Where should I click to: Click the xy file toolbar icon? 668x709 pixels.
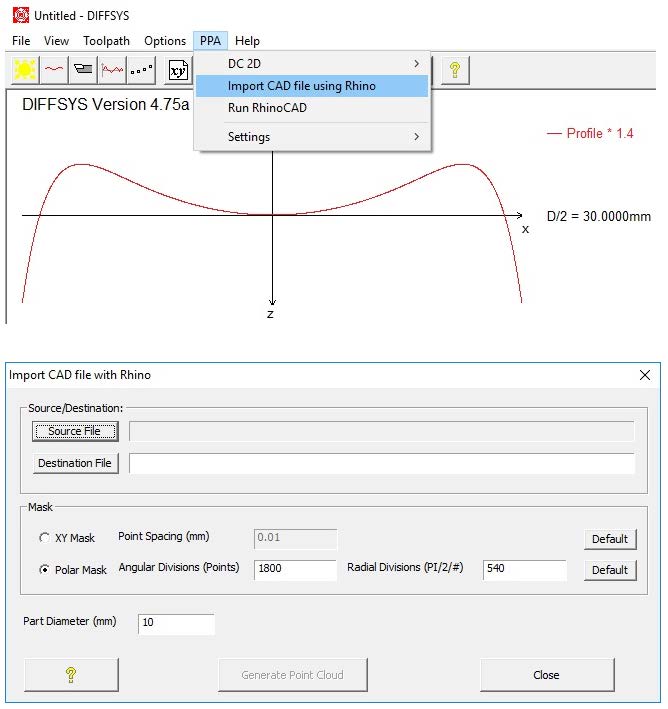point(178,70)
